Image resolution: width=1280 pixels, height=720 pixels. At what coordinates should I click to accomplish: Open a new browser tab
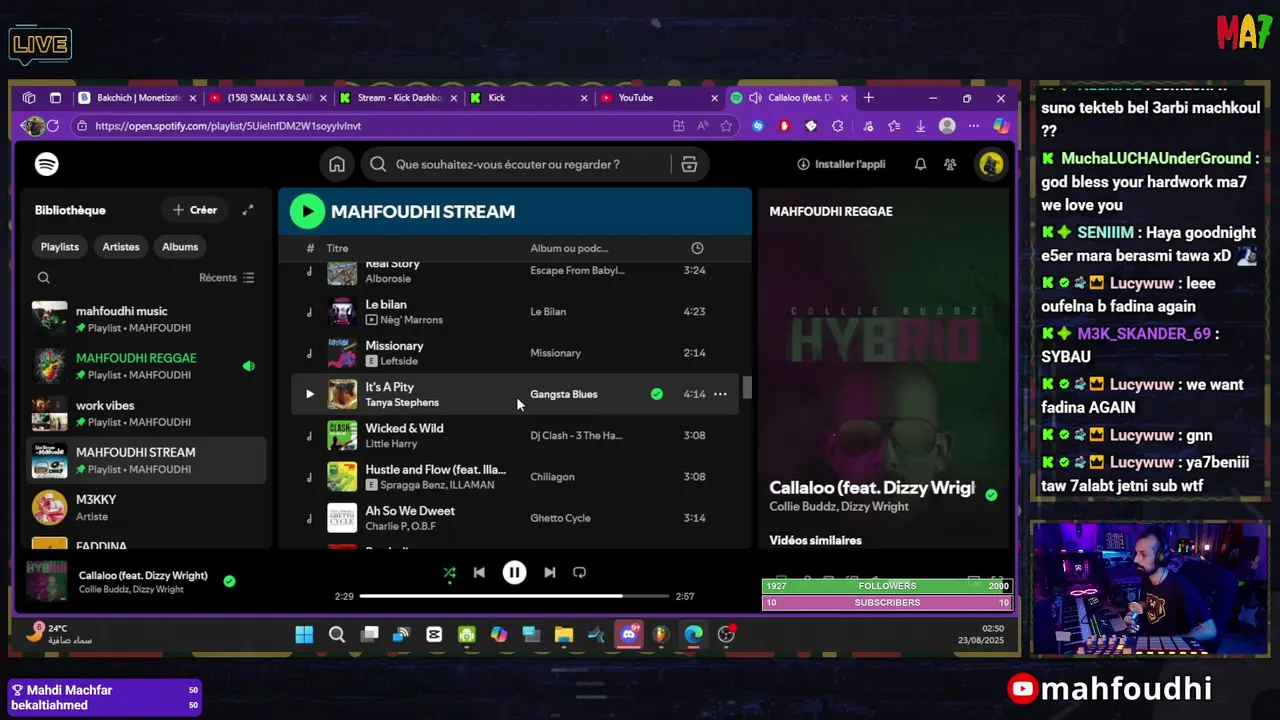868,98
